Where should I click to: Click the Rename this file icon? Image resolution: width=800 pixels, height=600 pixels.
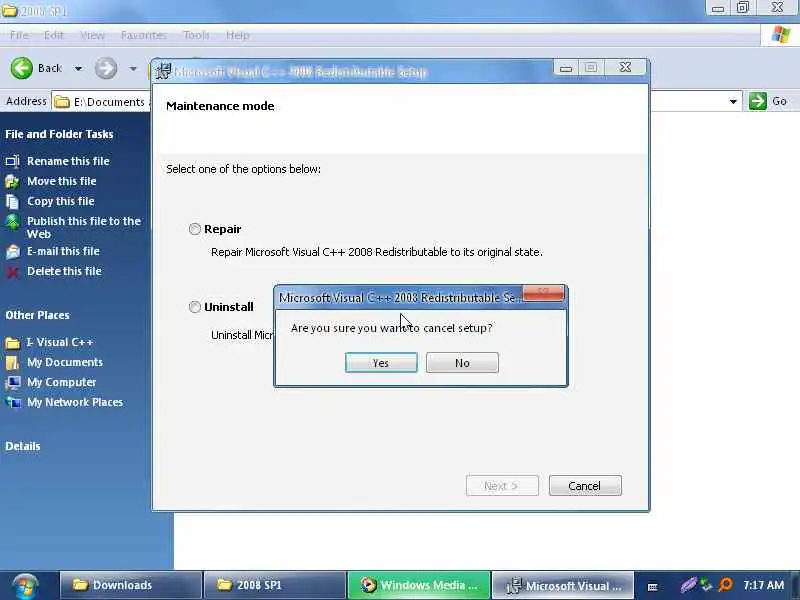[x=13, y=161]
